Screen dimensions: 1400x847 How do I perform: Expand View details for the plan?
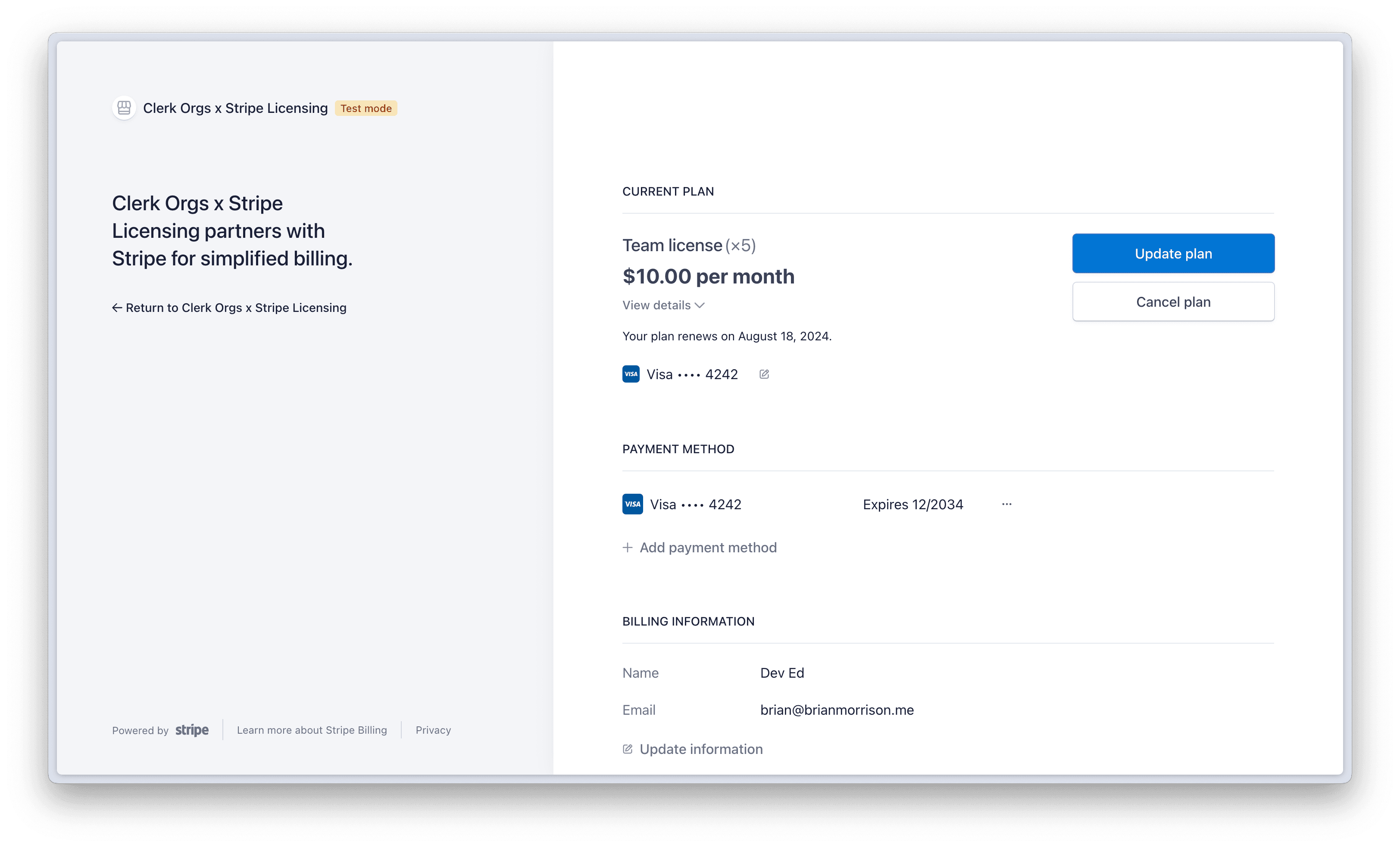pyautogui.click(x=663, y=305)
